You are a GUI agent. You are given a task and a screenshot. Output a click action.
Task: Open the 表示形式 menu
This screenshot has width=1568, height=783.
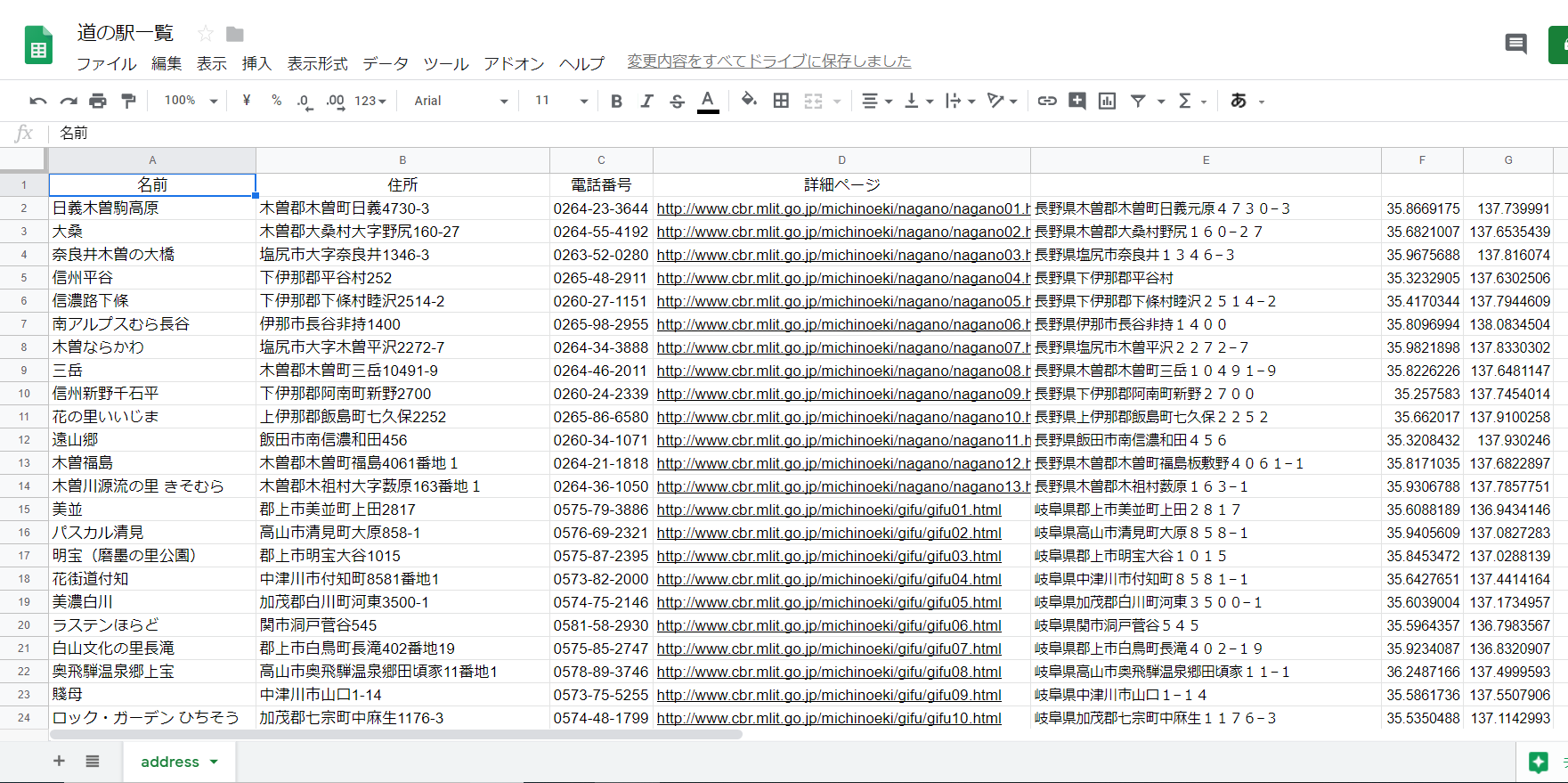(x=317, y=63)
